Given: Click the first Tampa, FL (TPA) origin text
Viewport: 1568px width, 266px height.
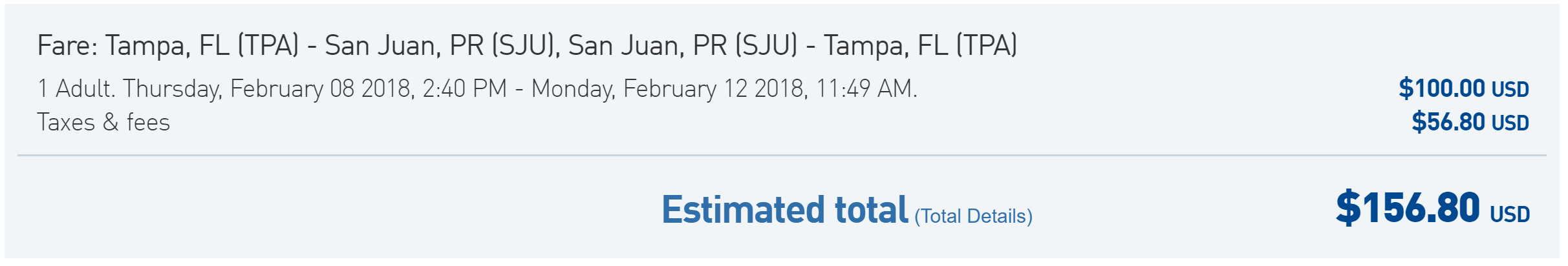Looking at the screenshot, I should pyautogui.click(x=202, y=46).
